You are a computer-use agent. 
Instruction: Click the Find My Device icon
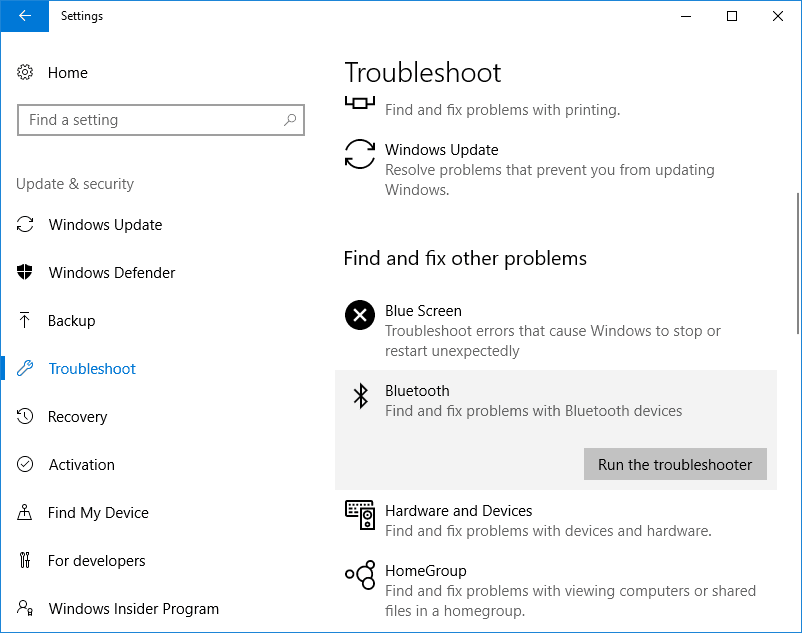point(25,512)
